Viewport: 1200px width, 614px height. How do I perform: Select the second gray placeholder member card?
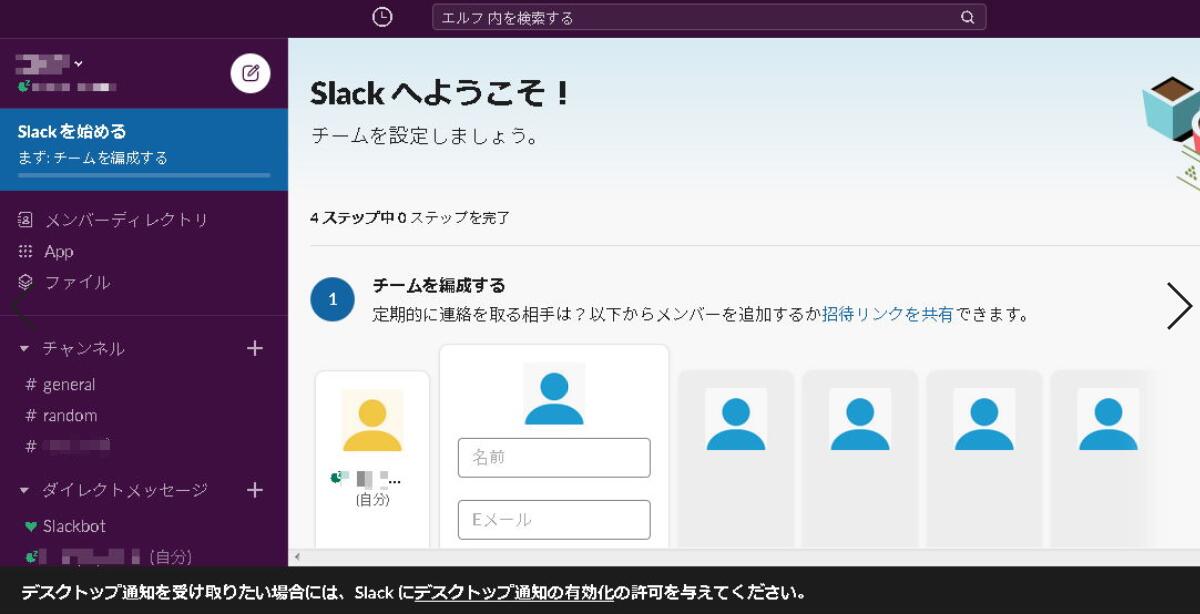860,460
